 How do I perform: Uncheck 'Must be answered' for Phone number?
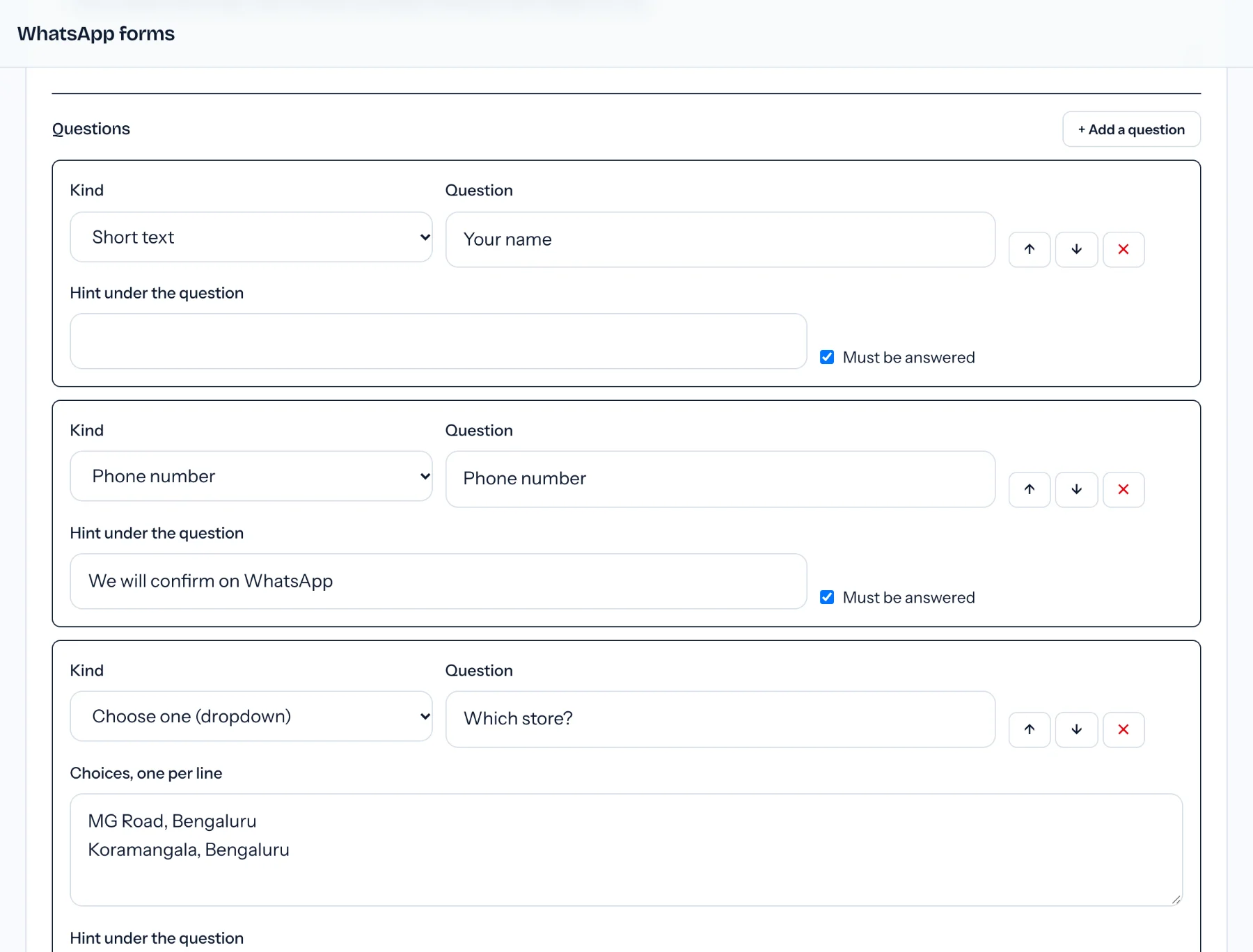coord(827,597)
